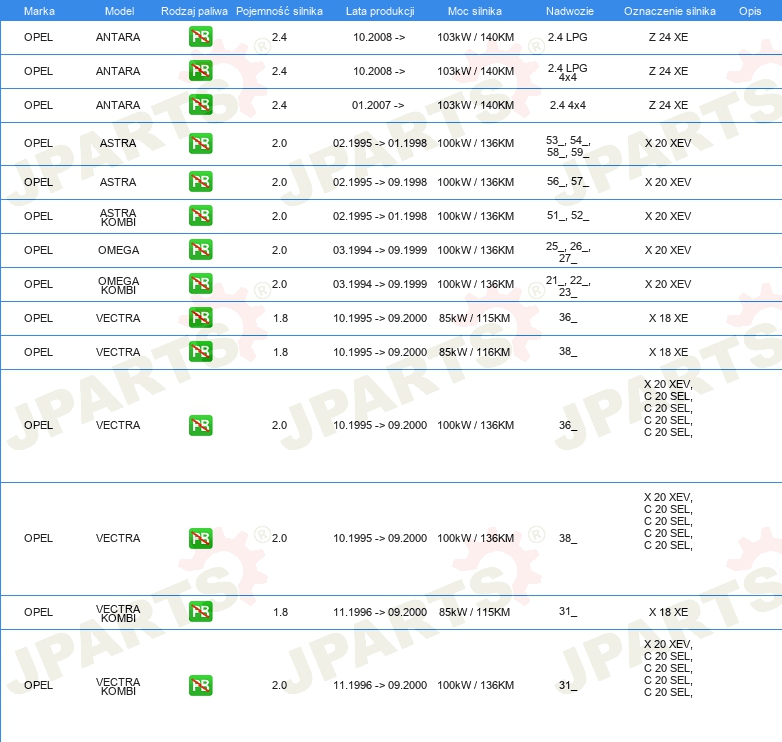This screenshot has width=782, height=742.
Task: Click the fuel icon in the plain OMEGA row
Action: 200,250
